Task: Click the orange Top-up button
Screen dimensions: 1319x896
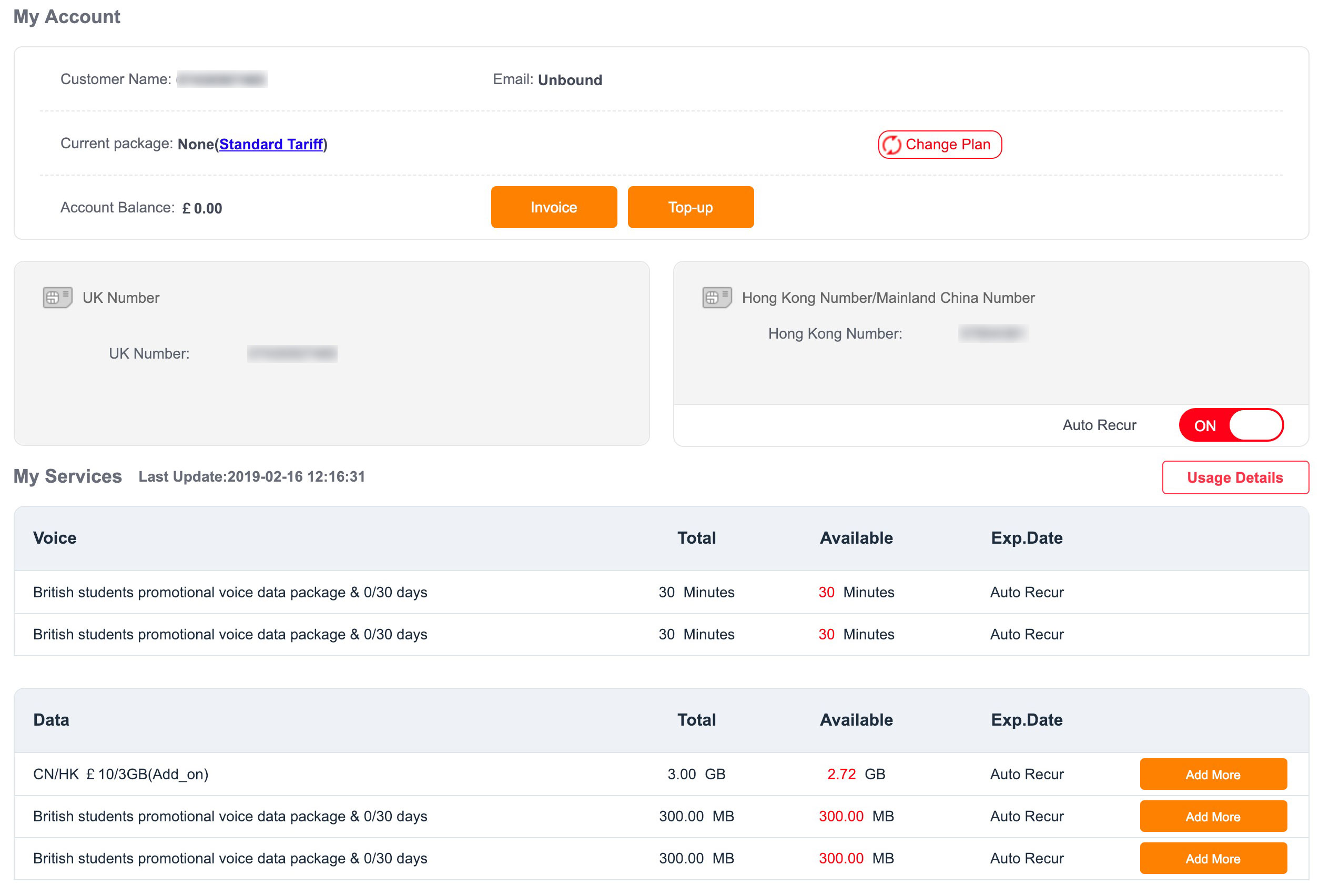Action: point(690,207)
